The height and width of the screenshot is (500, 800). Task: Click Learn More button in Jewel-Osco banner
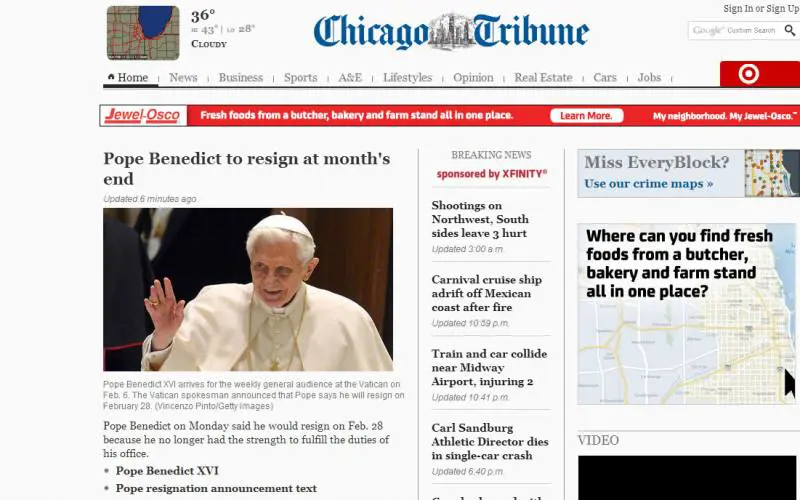(x=587, y=116)
